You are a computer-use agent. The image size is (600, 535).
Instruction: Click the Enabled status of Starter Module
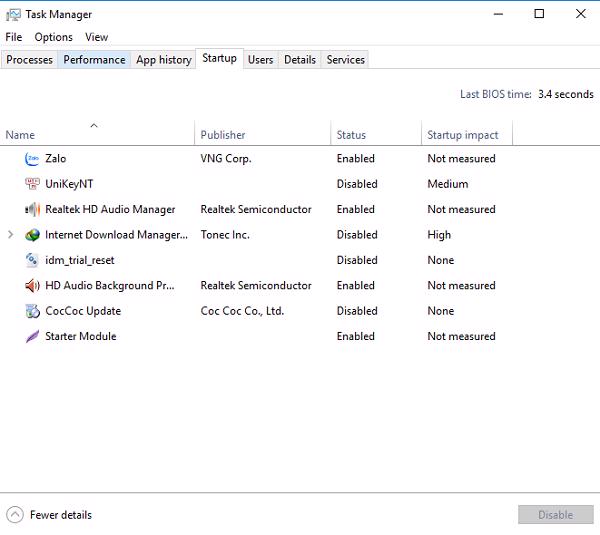[x=355, y=336]
